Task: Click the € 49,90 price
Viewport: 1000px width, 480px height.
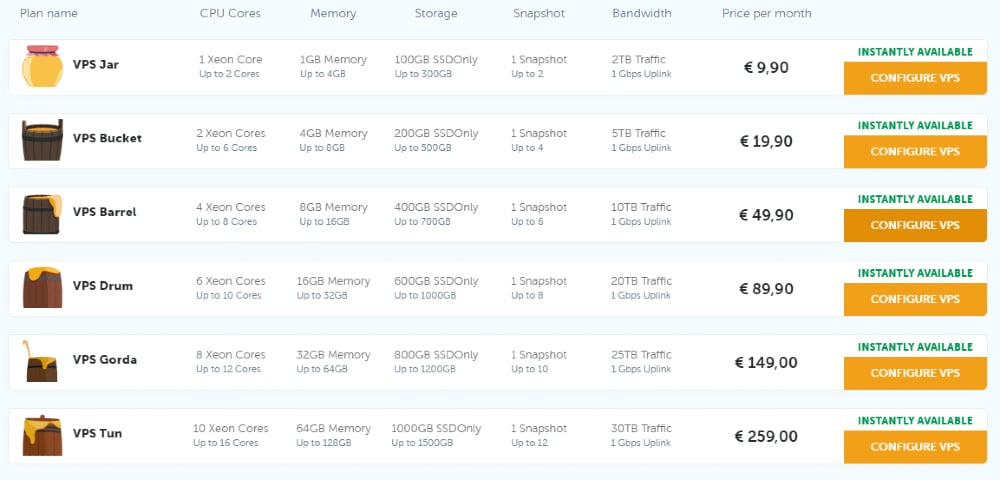Action: pyautogui.click(x=767, y=215)
